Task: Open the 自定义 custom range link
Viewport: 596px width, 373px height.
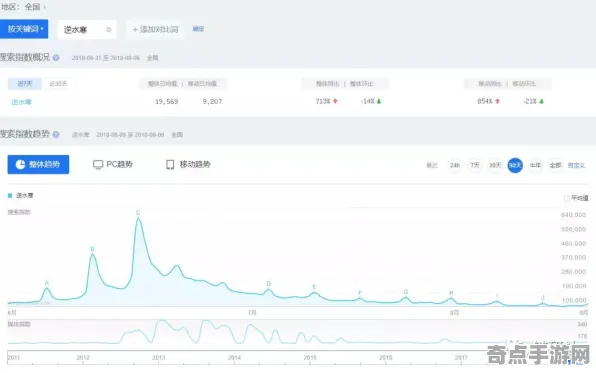Action: click(x=576, y=165)
